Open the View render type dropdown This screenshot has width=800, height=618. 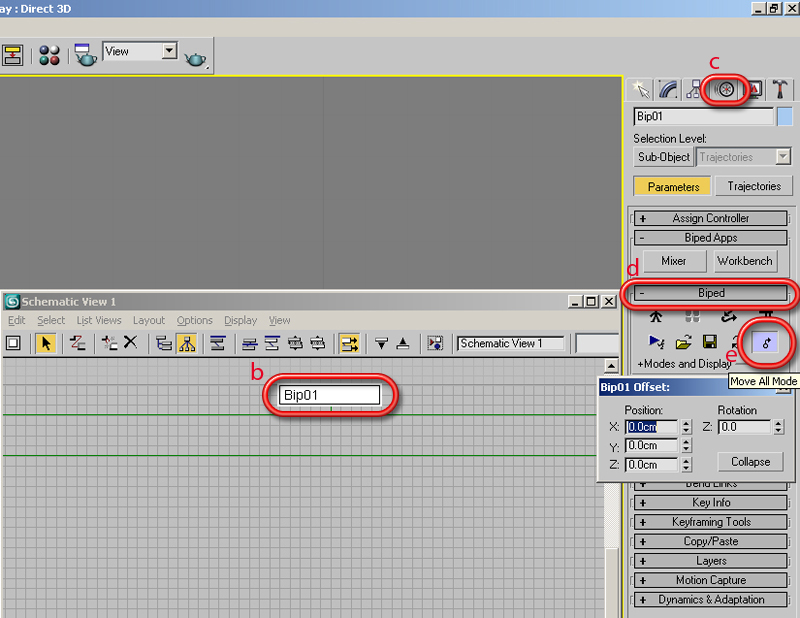tap(169, 51)
